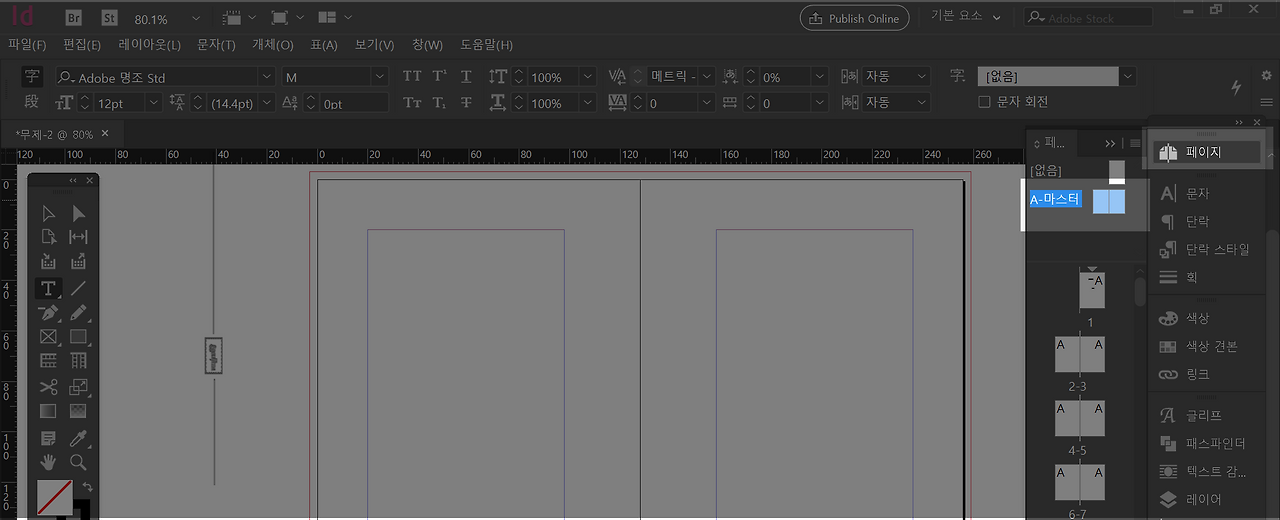Select the Gradient Swatch tool

click(x=48, y=411)
